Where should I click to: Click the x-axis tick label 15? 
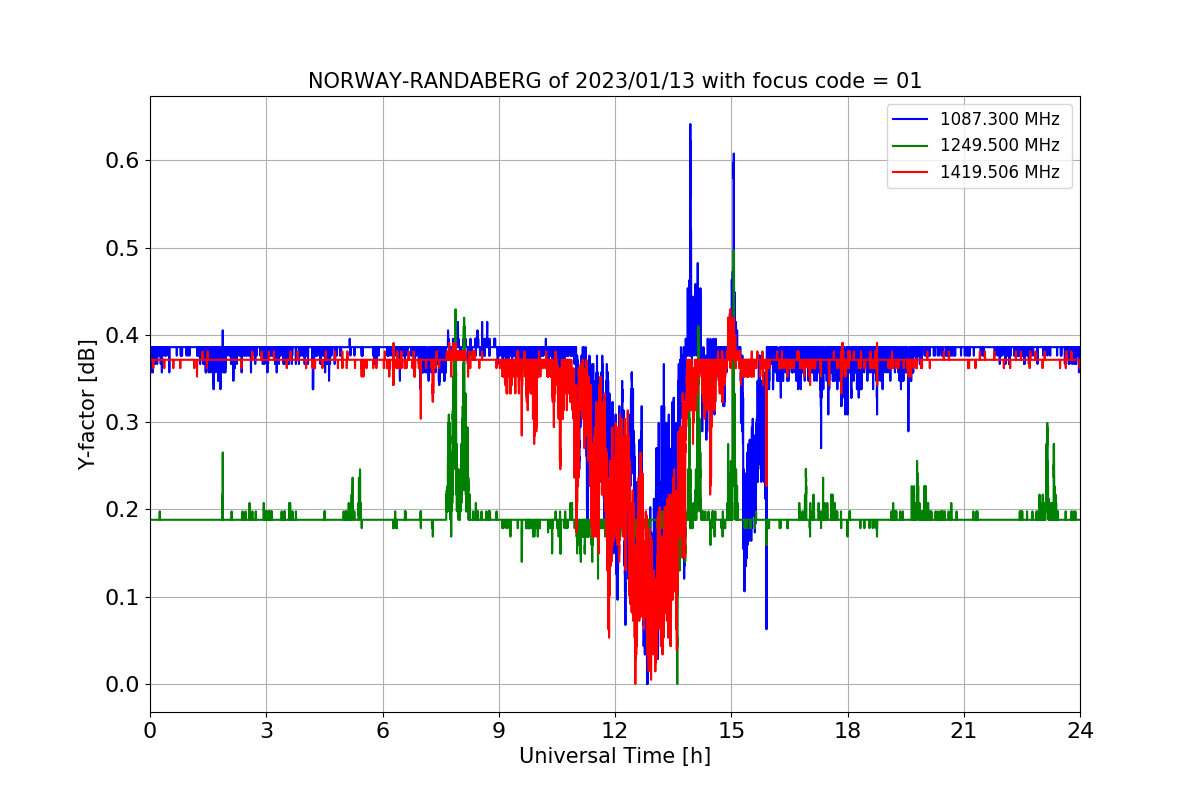click(x=731, y=731)
